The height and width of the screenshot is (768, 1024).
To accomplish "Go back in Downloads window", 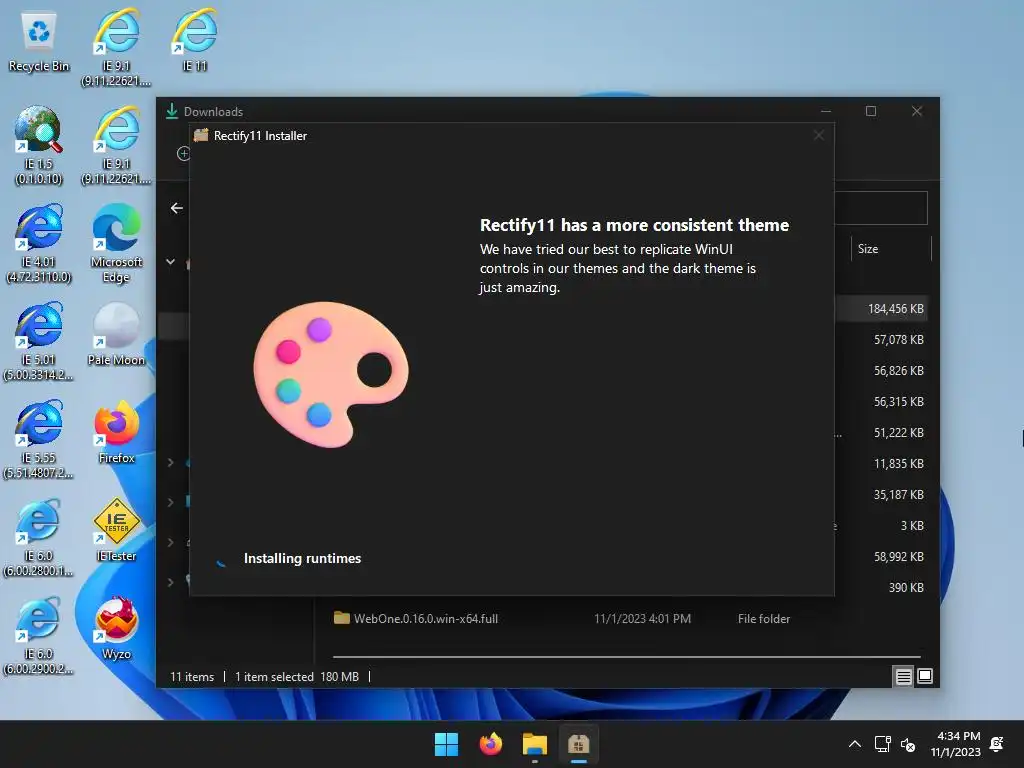I will click(x=176, y=208).
